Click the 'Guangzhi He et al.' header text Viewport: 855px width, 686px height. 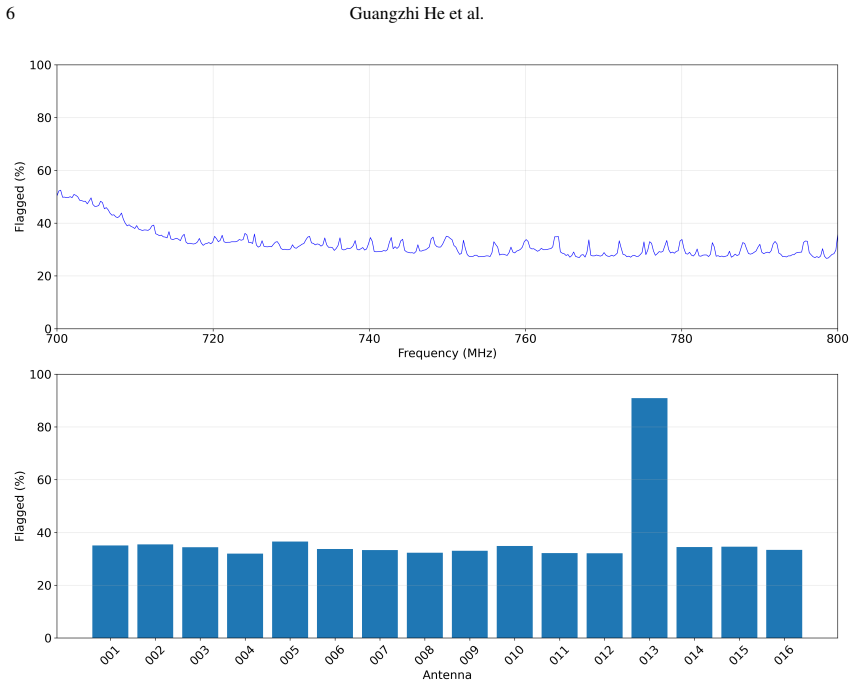point(417,14)
